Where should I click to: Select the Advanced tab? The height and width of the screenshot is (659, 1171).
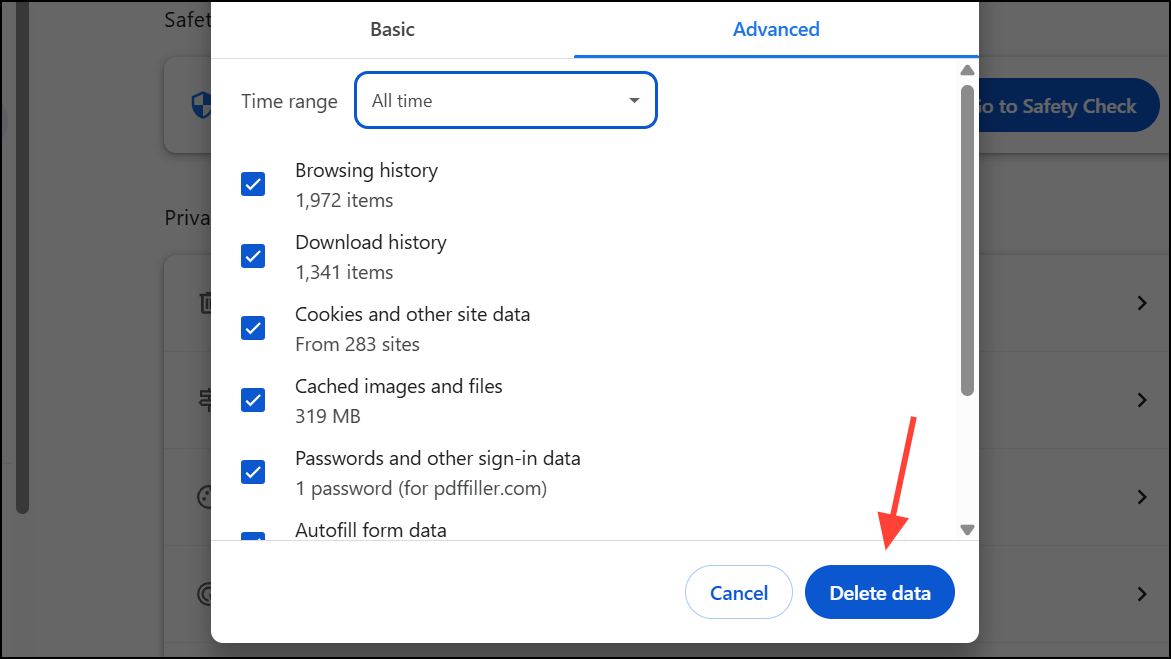[x=776, y=29]
